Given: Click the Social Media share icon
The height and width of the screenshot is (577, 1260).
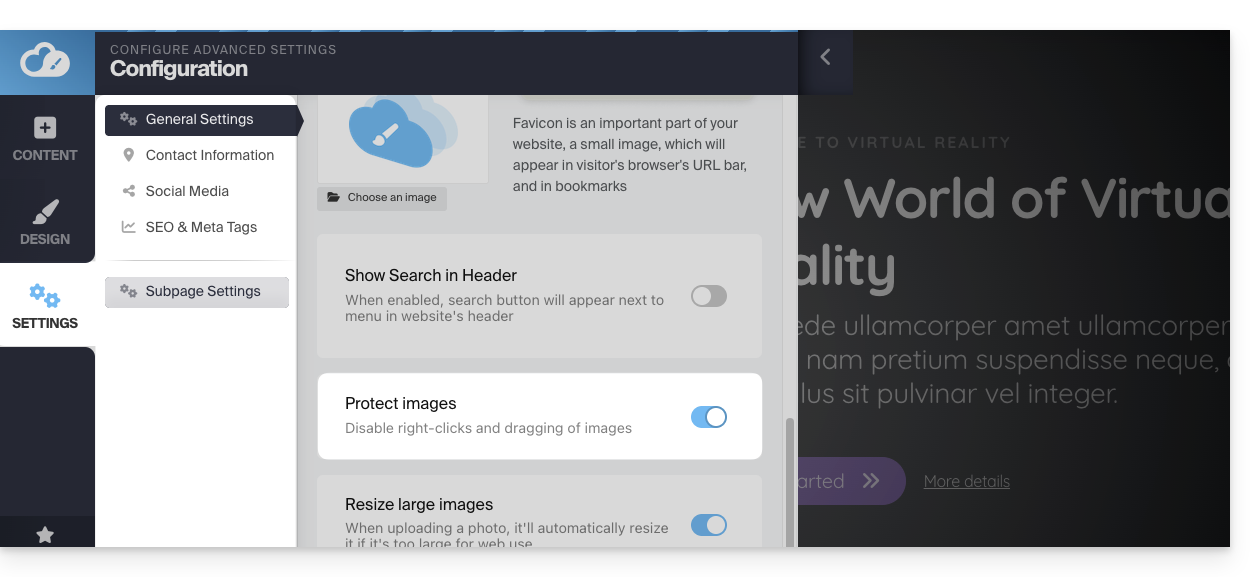Looking at the screenshot, I should coord(128,191).
